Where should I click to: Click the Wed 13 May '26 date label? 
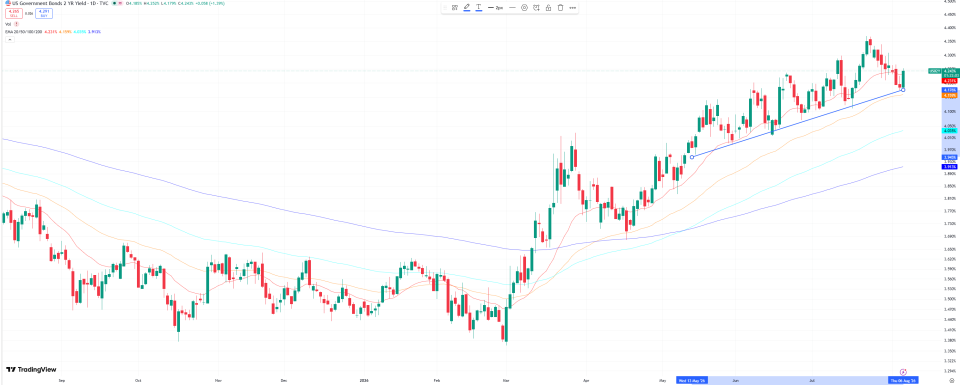tap(692, 381)
